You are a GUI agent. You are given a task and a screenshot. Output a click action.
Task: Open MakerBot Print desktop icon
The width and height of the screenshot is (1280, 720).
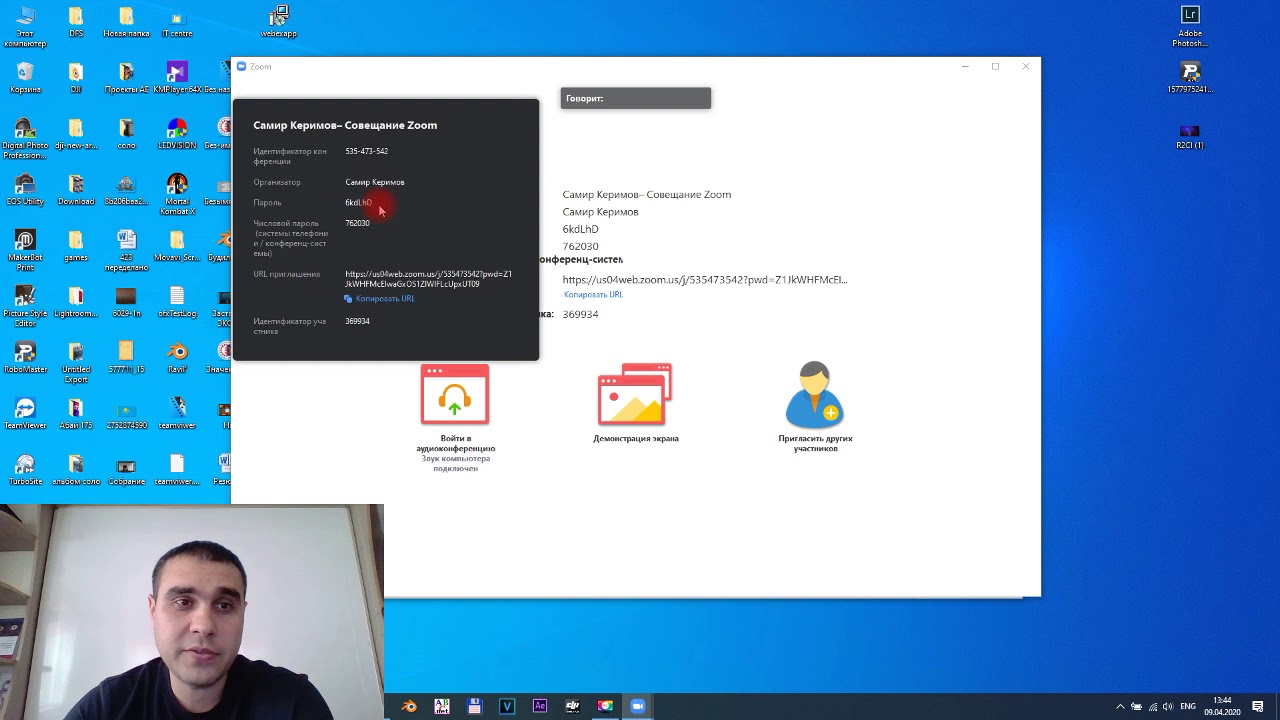pos(25,250)
